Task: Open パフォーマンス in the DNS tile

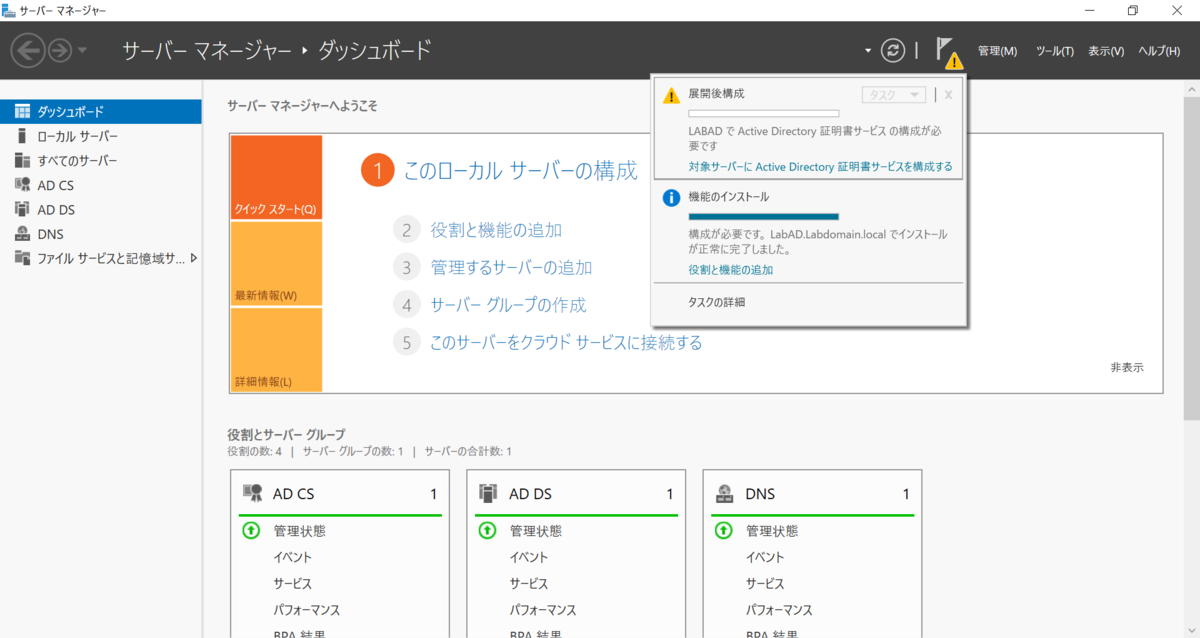Action: coord(778,610)
